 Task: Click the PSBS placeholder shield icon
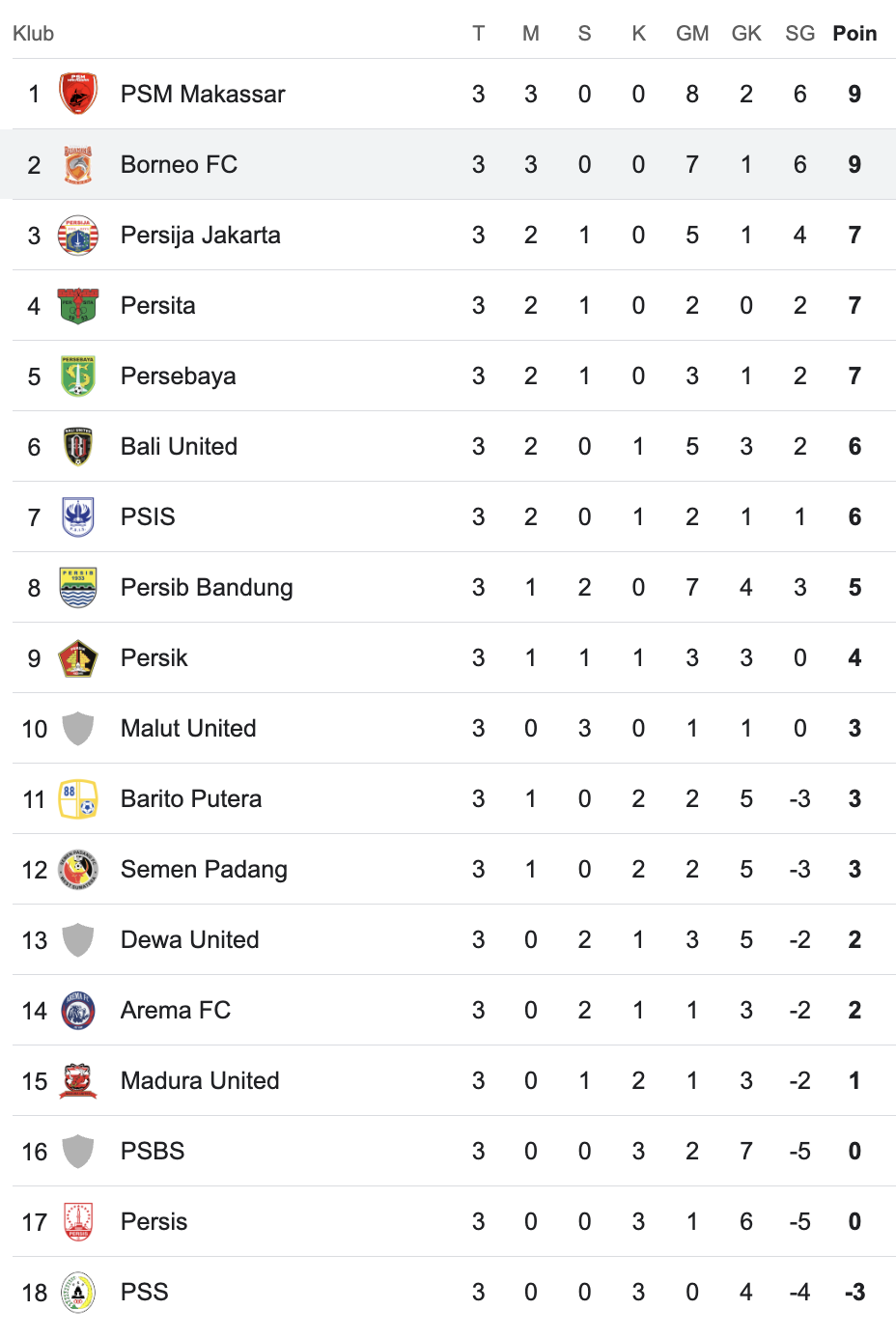[x=78, y=1151]
